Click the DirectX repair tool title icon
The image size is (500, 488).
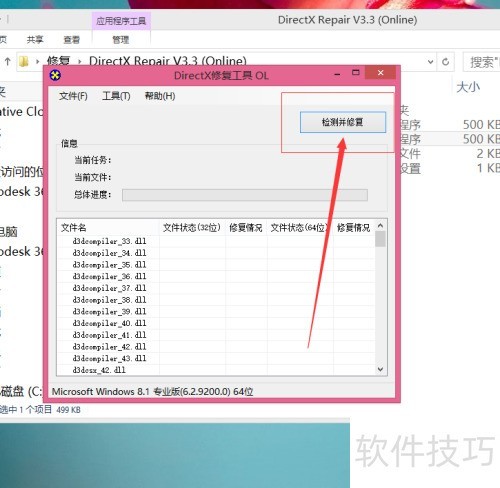coord(55,75)
